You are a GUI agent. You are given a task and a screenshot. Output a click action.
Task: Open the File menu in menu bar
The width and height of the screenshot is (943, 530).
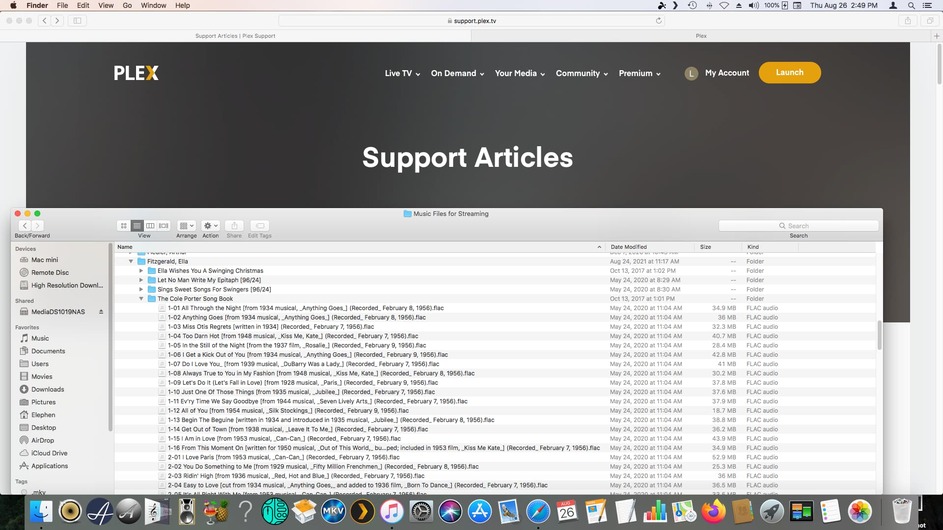pyautogui.click(x=62, y=5)
